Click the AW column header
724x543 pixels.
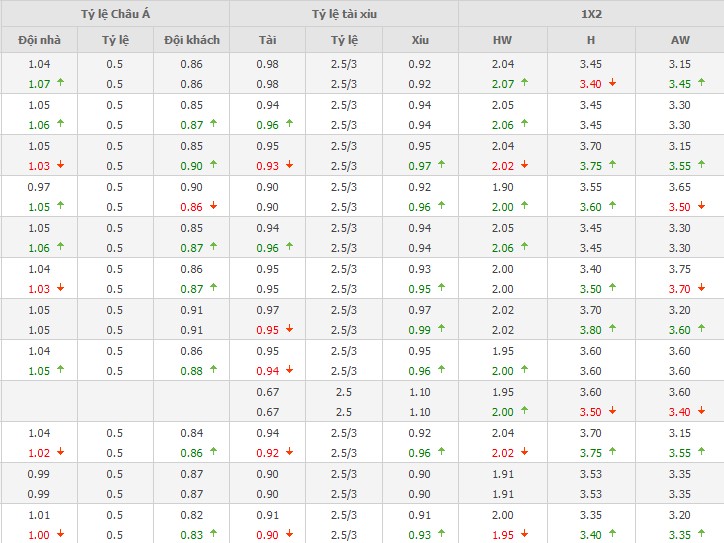679,40
